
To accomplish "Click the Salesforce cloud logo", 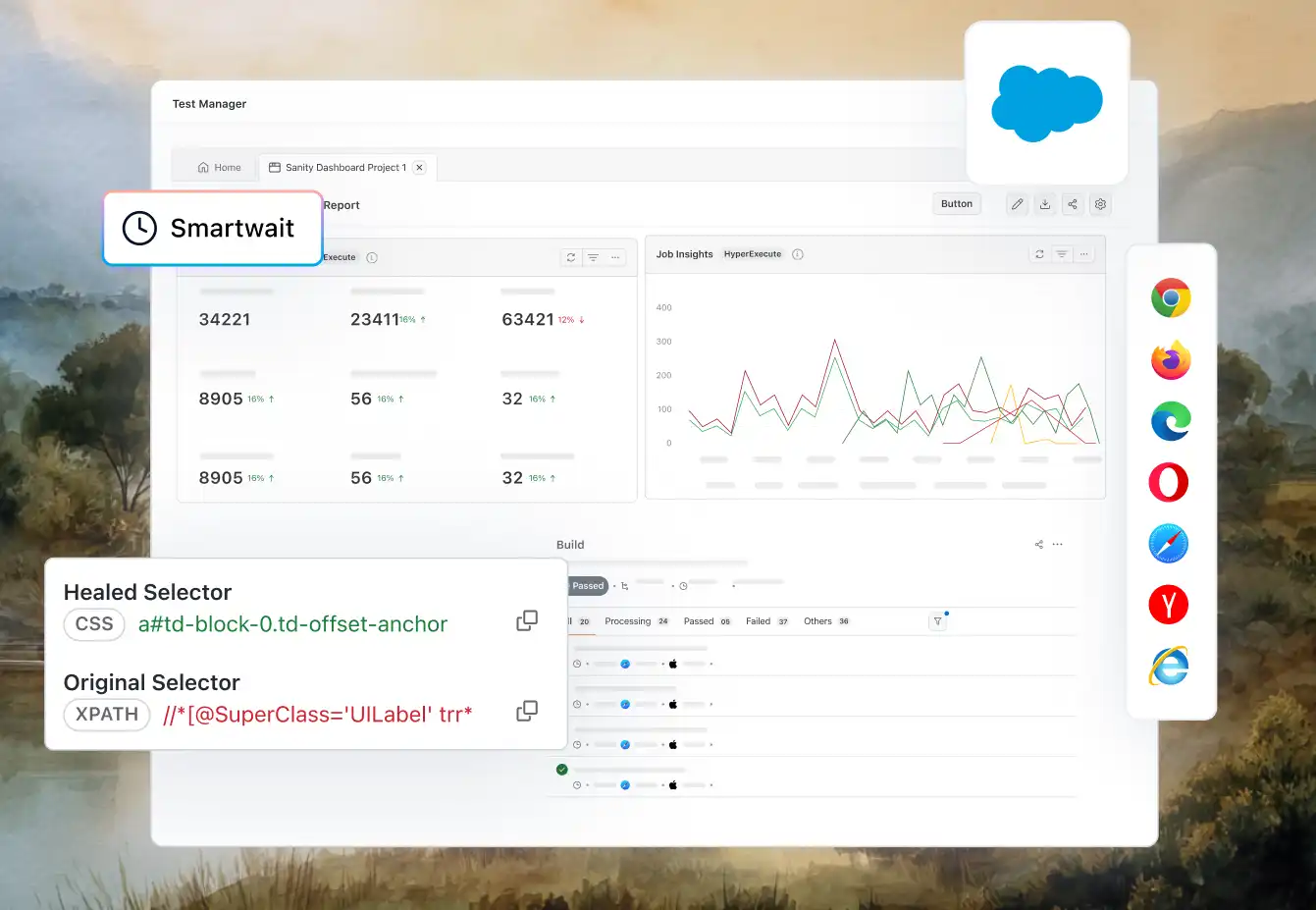I will (x=1047, y=103).
